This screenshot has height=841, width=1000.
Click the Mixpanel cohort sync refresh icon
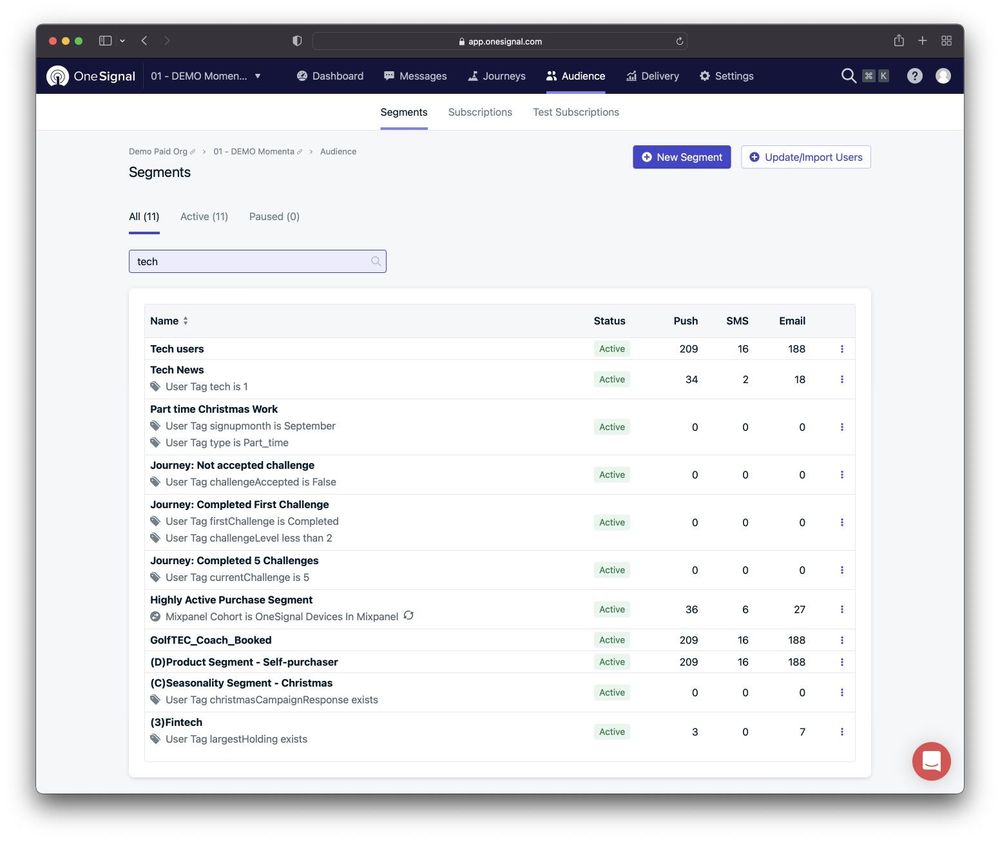(408, 616)
